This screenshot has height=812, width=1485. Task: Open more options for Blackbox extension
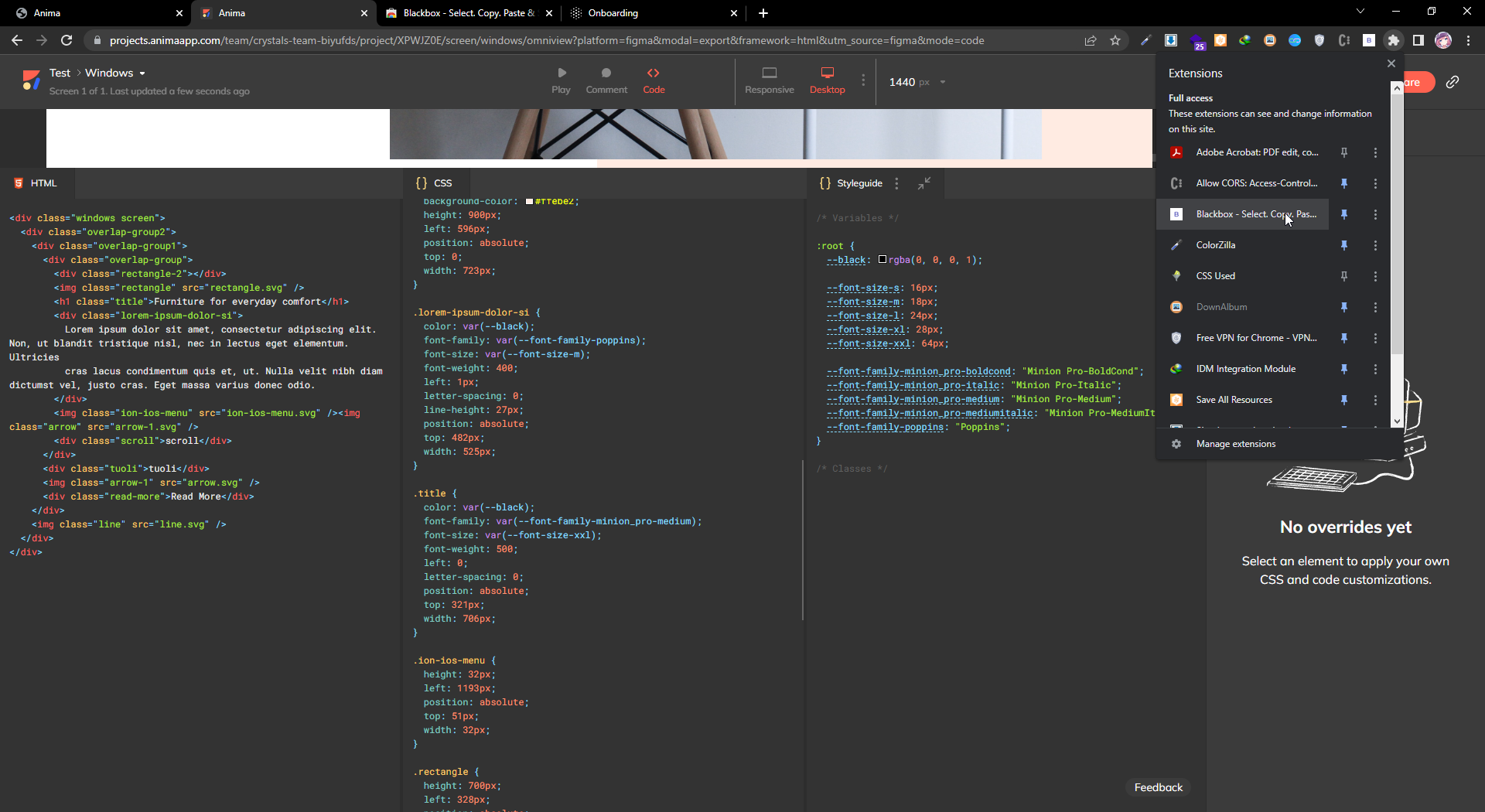coord(1375,214)
